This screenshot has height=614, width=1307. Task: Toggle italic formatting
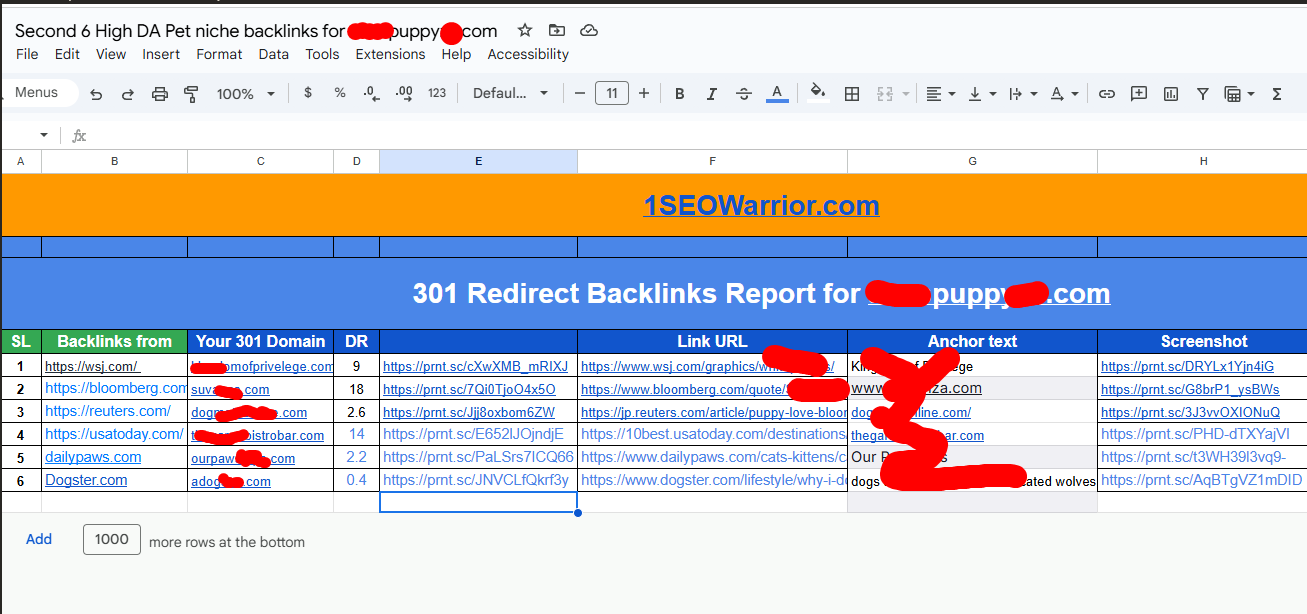tap(712, 94)
